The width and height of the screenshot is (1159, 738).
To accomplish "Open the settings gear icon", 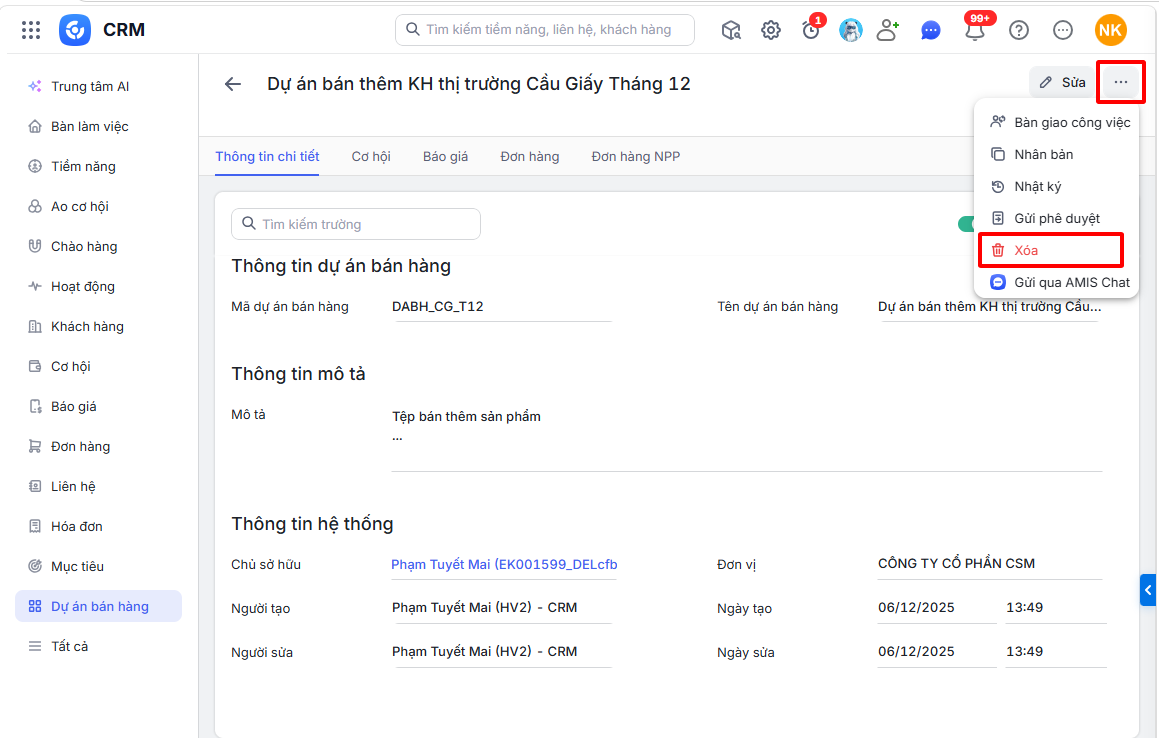I will (x=771, y=30).
